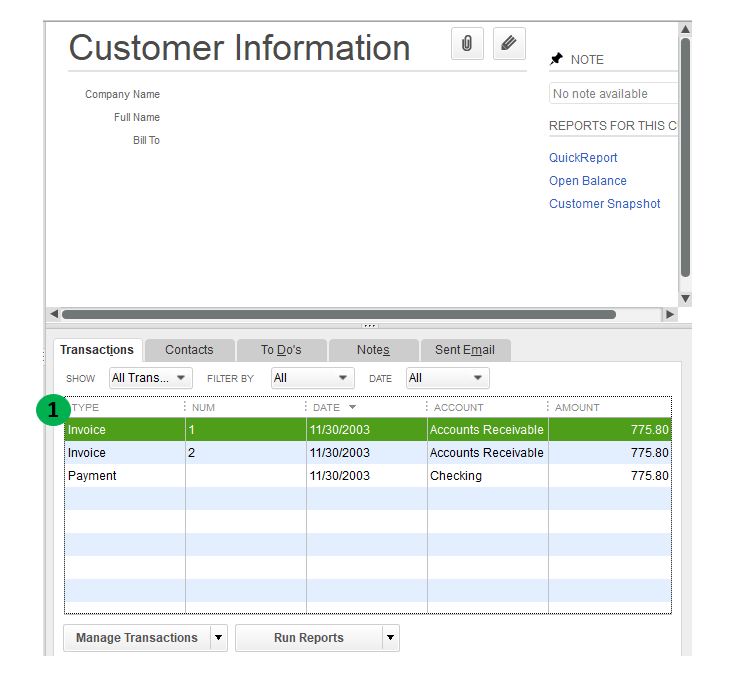Select the Invoice row with NUM 2
Image resolution: width=747 pixels, height=675 pixels.
coord(368,453)
